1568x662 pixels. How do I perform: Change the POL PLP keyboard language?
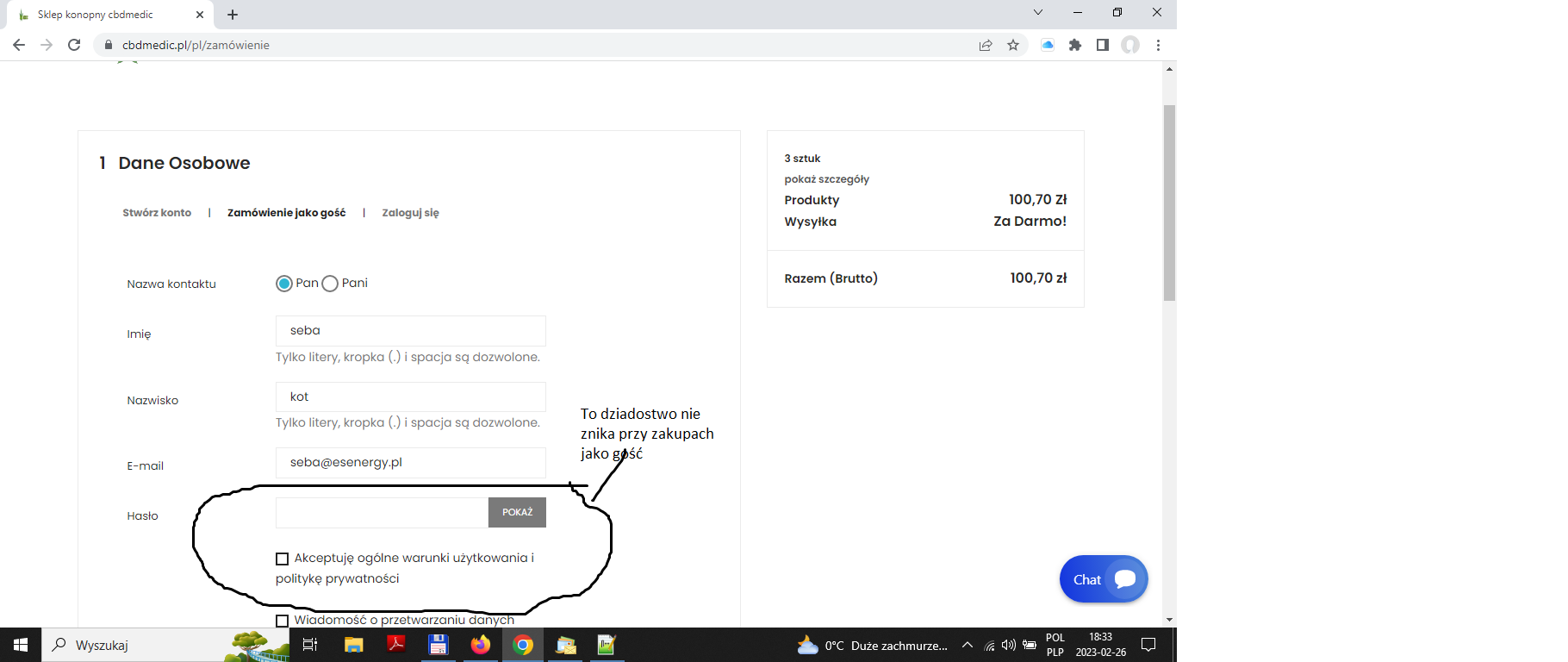(1055, 645)
